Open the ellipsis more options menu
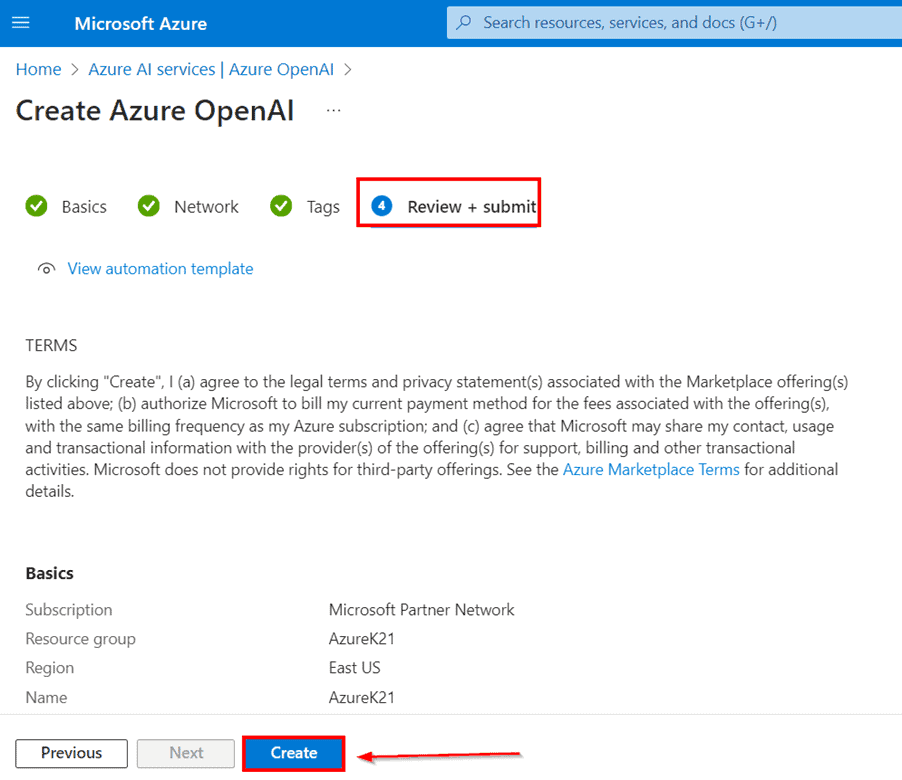Image resolution: width=902 pixels, height=780 pixels. point(334,110)
